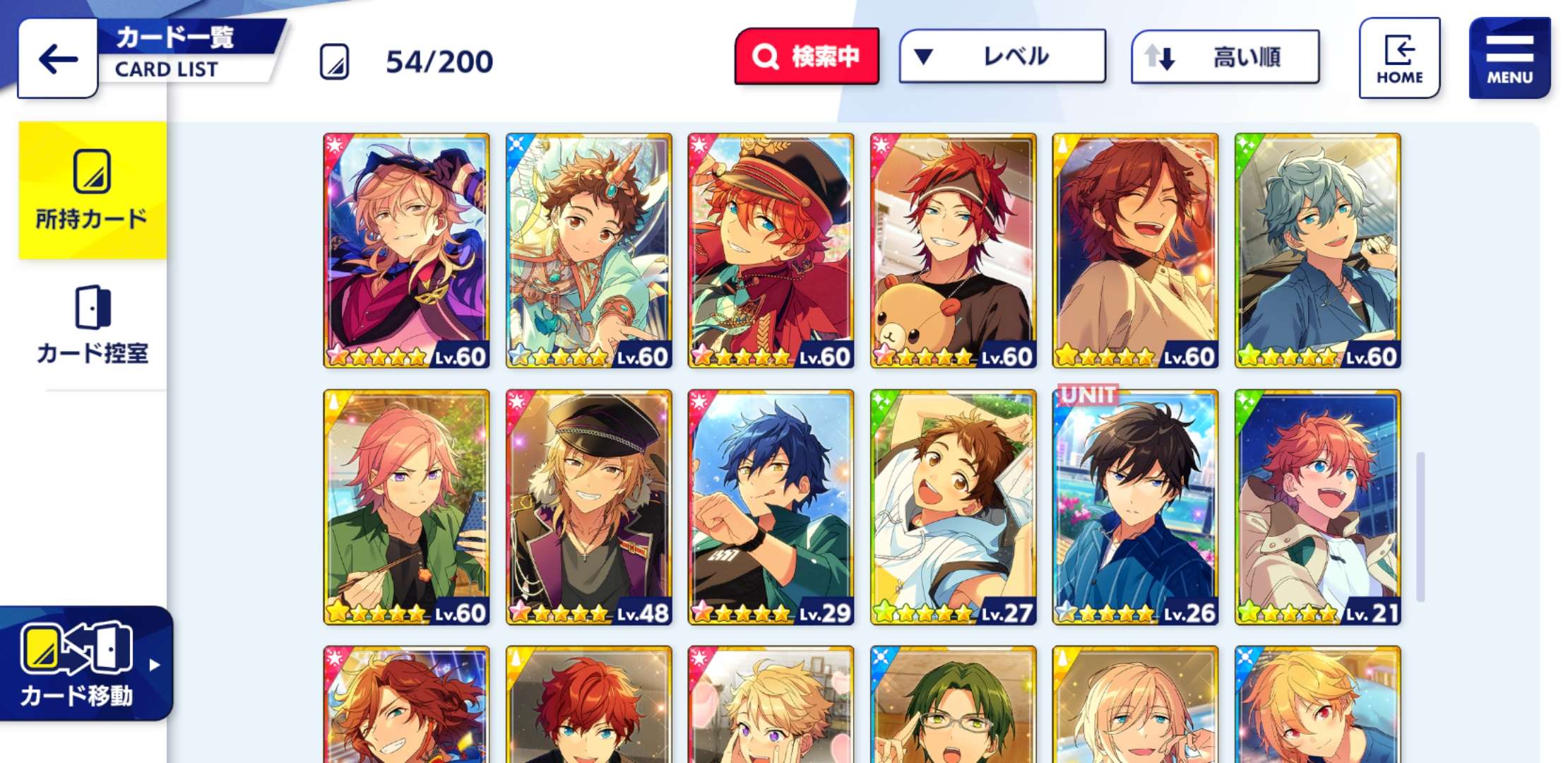Expand the レベル sort dropdown
This screenshot has width=1568, height=763.
tap(1002, 57)
